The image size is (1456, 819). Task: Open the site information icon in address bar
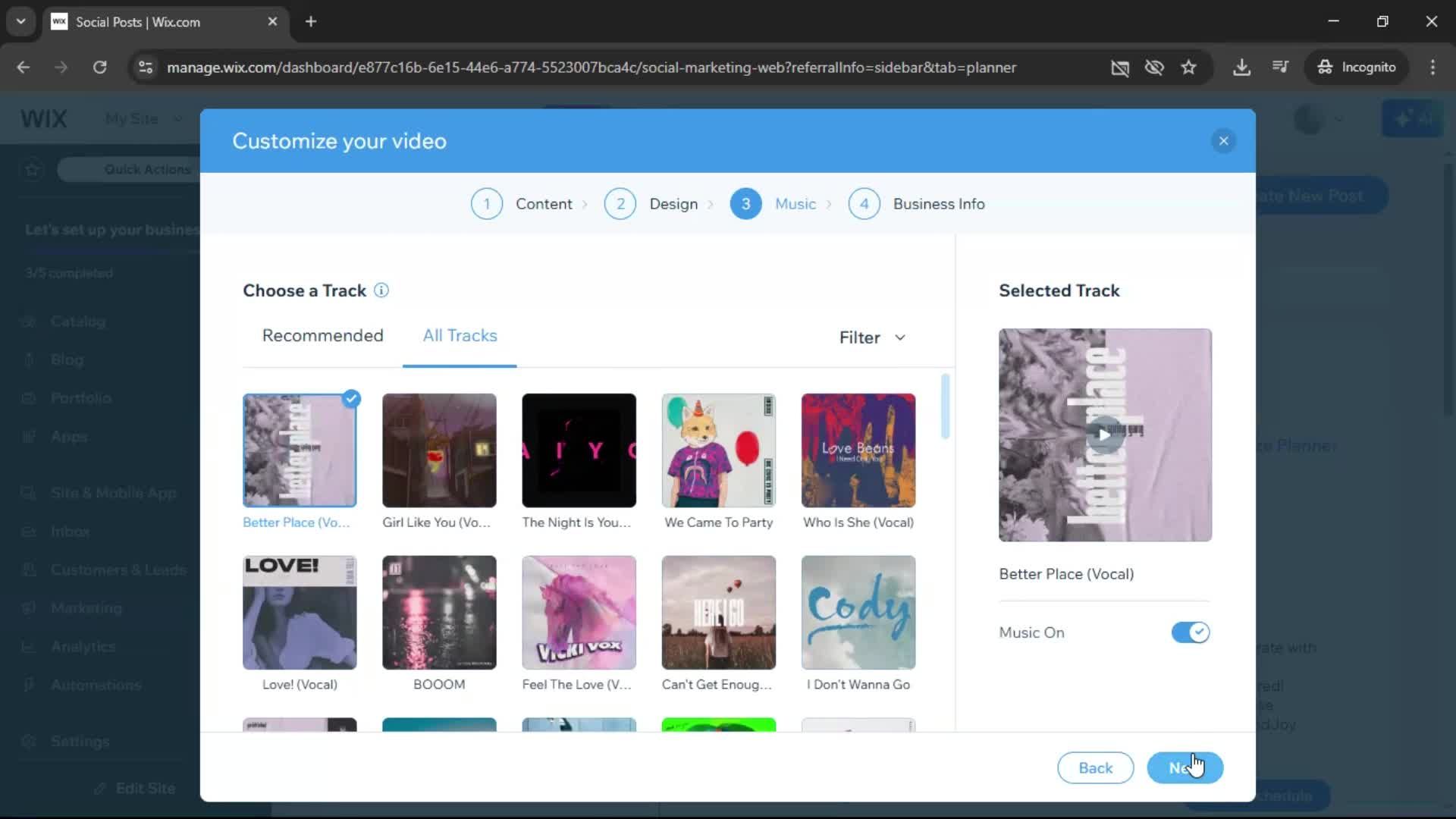[145, 67]
